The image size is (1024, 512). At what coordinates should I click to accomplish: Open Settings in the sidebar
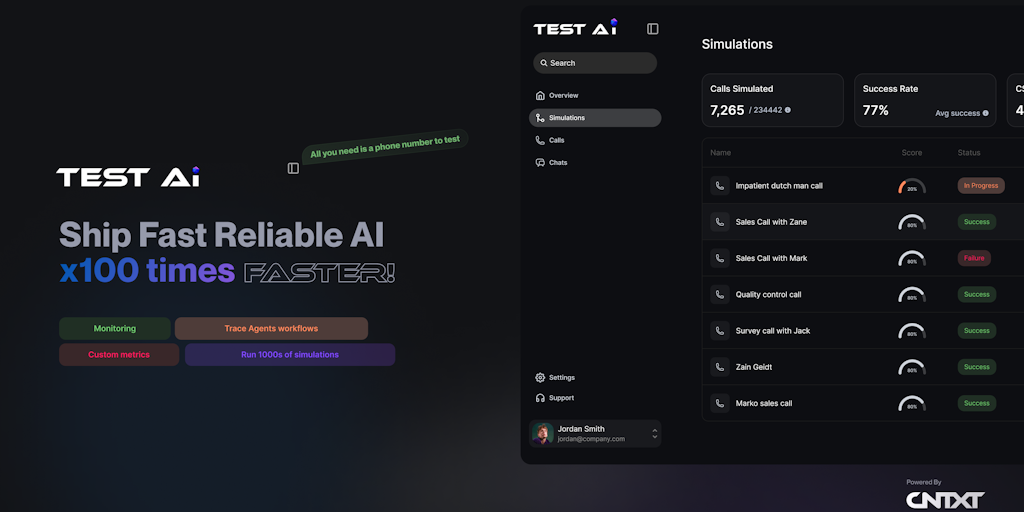click(595, 377)
